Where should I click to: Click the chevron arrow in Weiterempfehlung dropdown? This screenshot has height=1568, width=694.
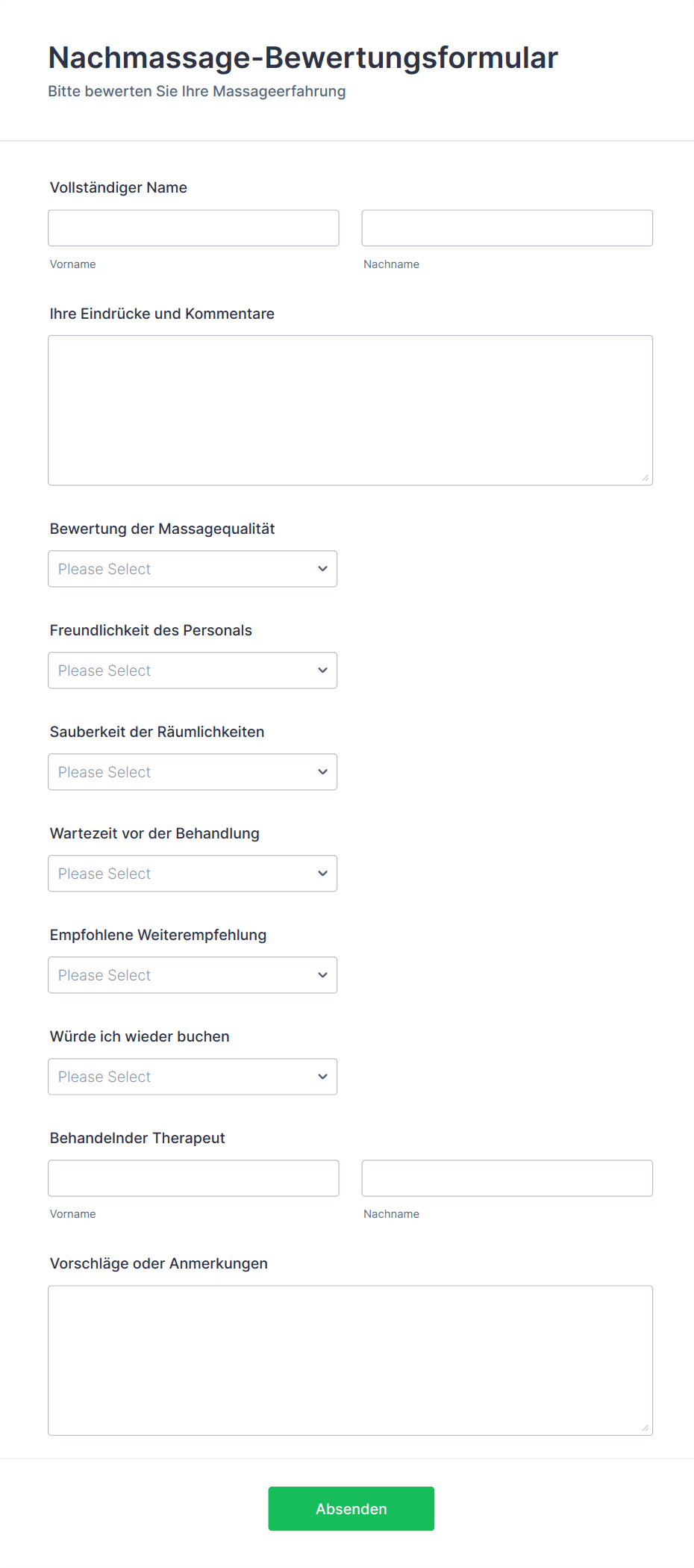pos(322,975)
